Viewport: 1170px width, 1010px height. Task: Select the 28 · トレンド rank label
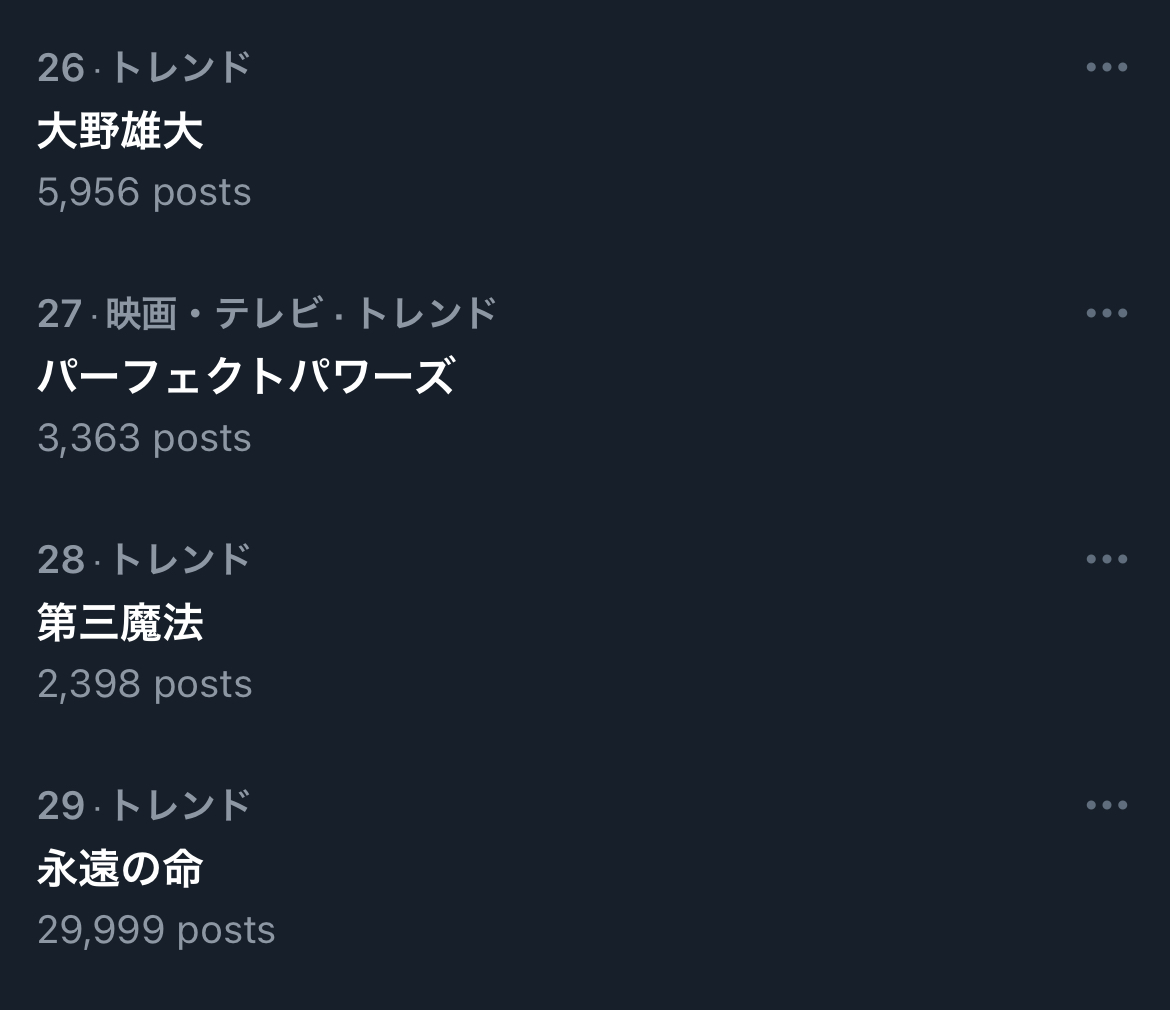(144, 560)
